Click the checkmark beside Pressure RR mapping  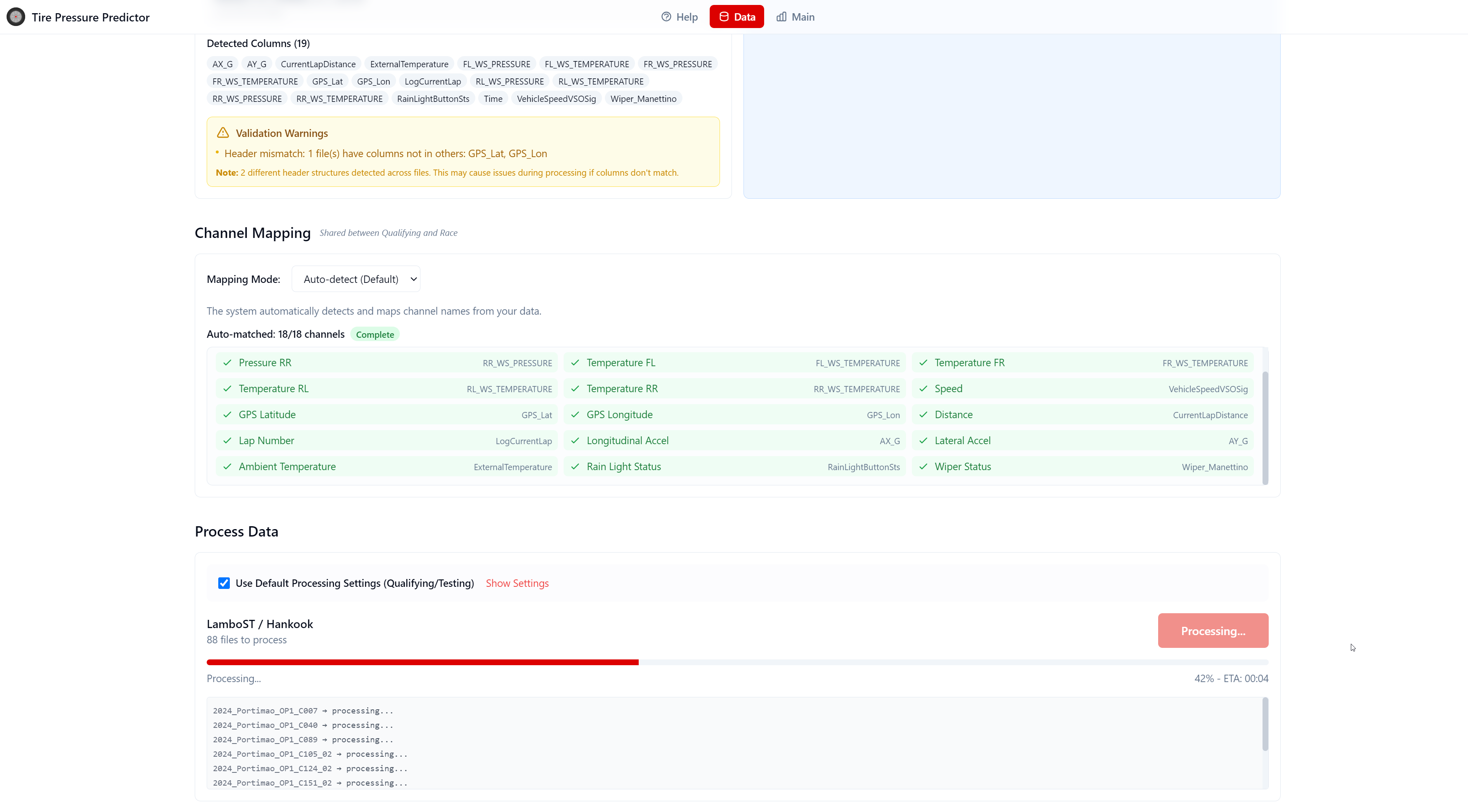227,362
